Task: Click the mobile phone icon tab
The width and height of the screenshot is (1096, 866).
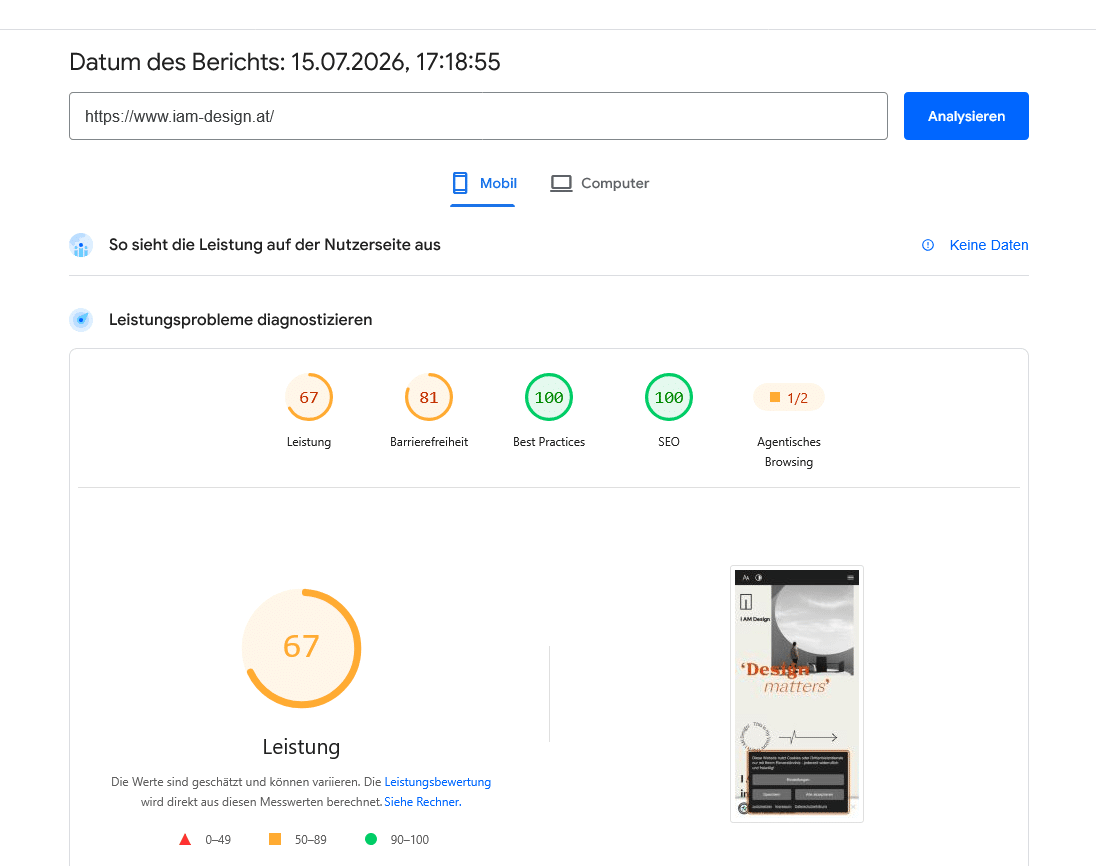Action: tap(460, 183)
